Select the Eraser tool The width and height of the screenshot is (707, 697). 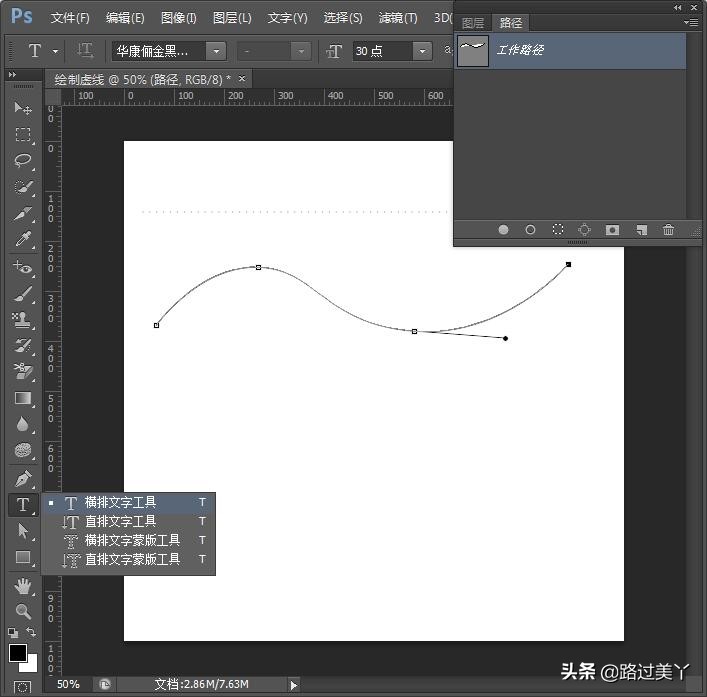tap(23, 372)
